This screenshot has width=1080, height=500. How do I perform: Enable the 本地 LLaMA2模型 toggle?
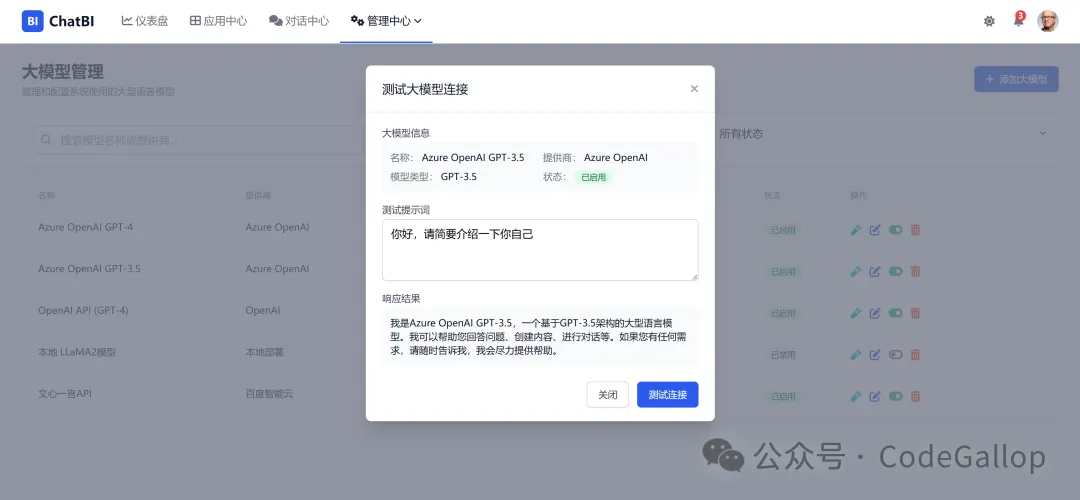(895, 355)
